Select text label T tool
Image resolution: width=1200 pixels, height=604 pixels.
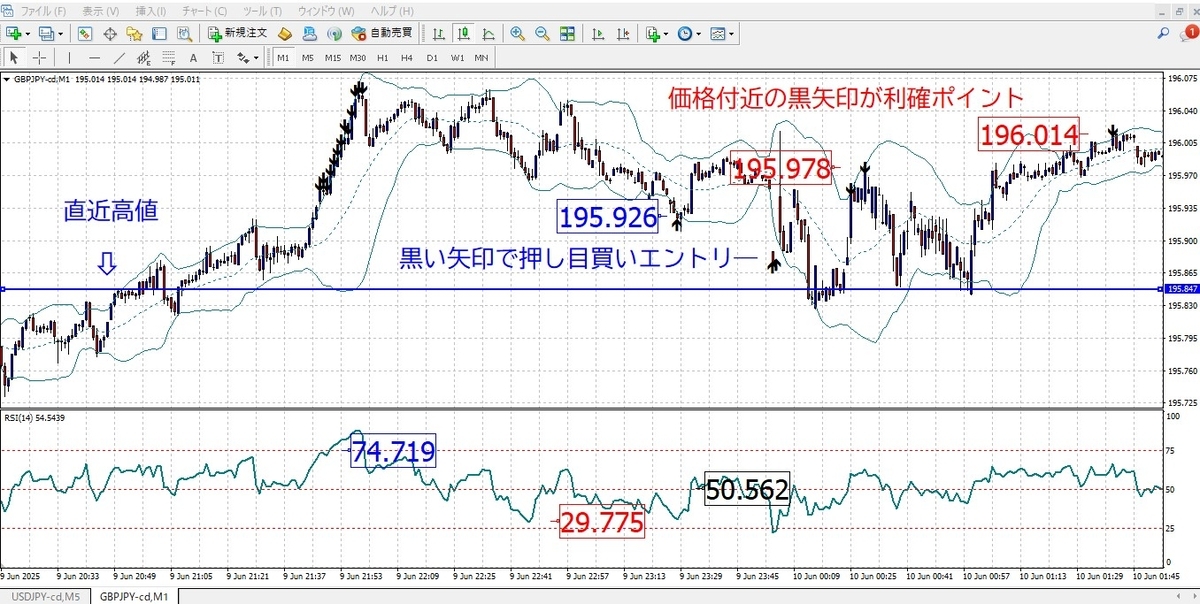tap(219, 57)
